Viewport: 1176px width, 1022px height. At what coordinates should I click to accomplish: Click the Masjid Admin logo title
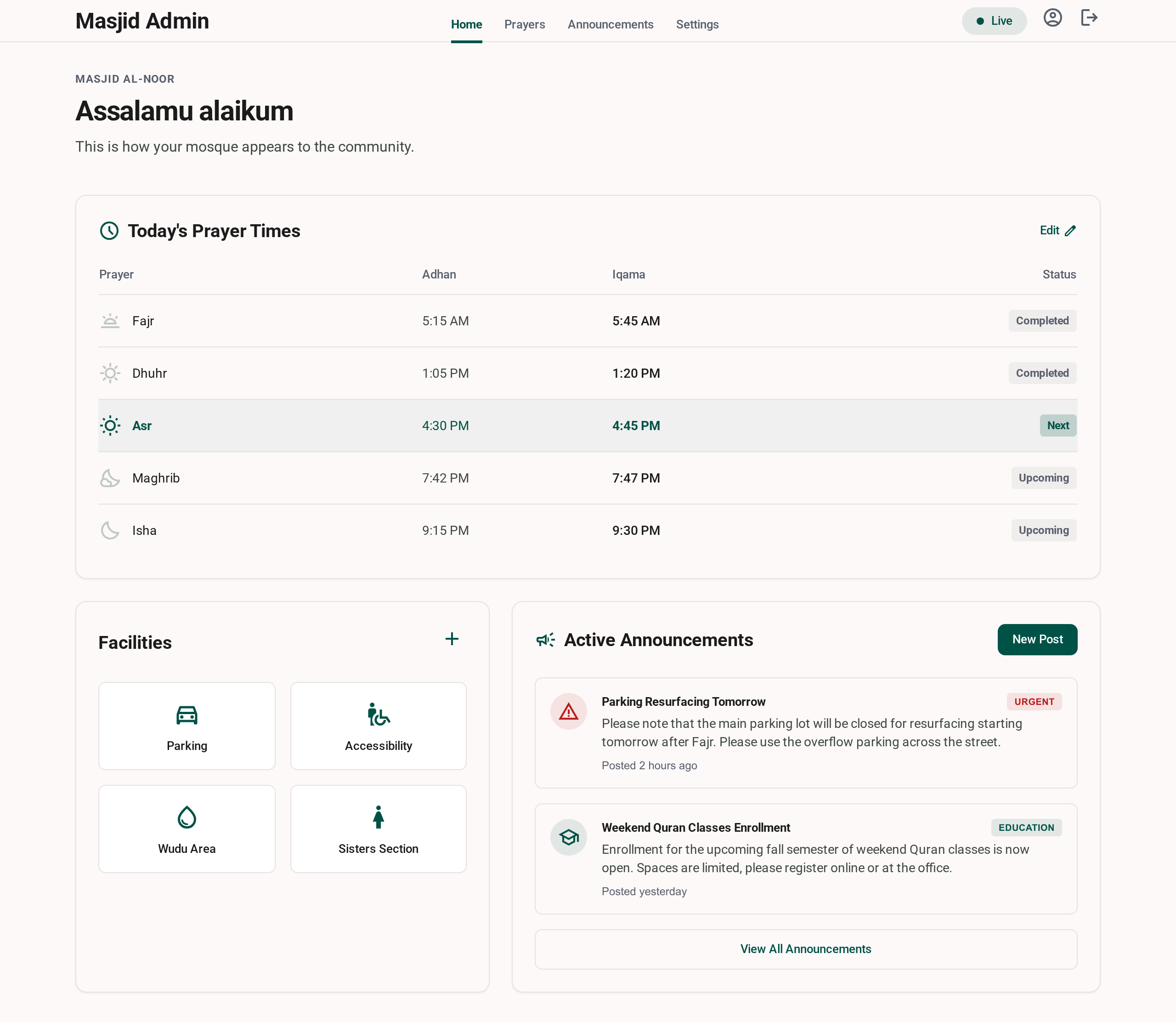click(x=142, y=21)
